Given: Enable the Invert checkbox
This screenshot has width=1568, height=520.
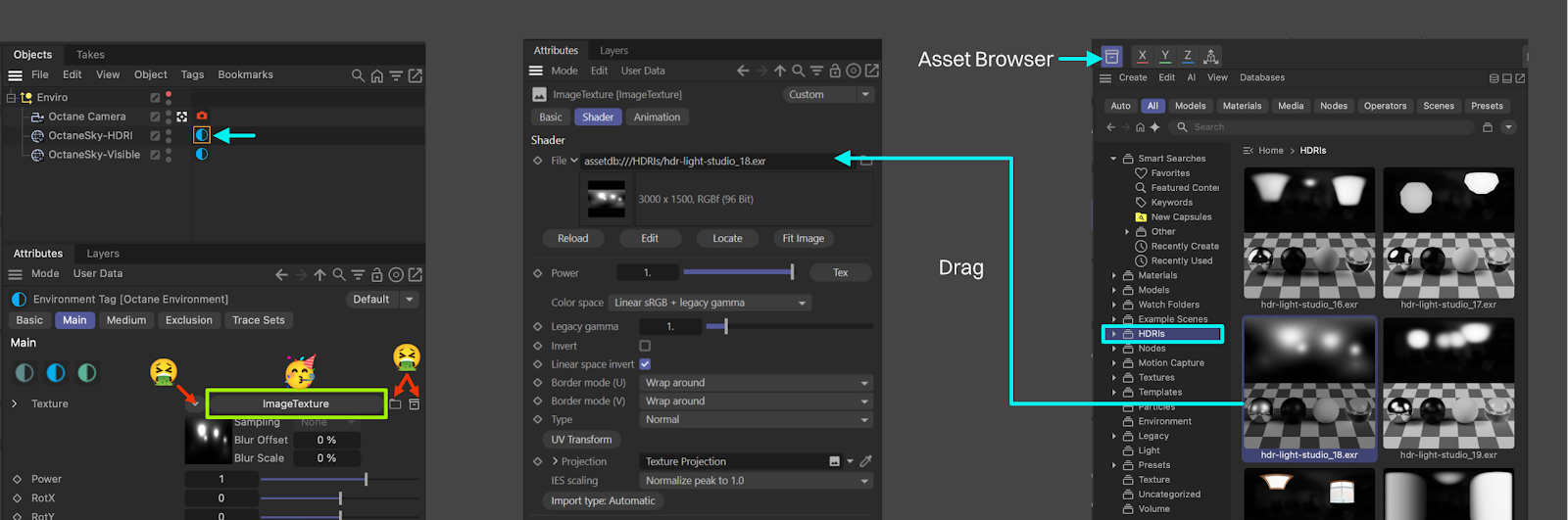Looking at the screenshot, I should point(645,346).
